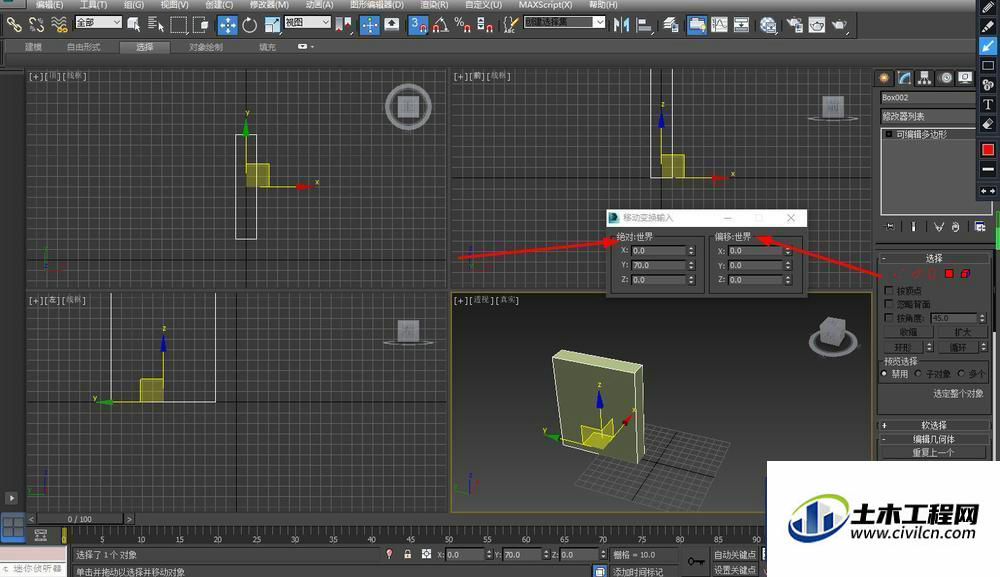
Task: Select the 子对象 preview selection radio
Action: (x=918, y=374)
